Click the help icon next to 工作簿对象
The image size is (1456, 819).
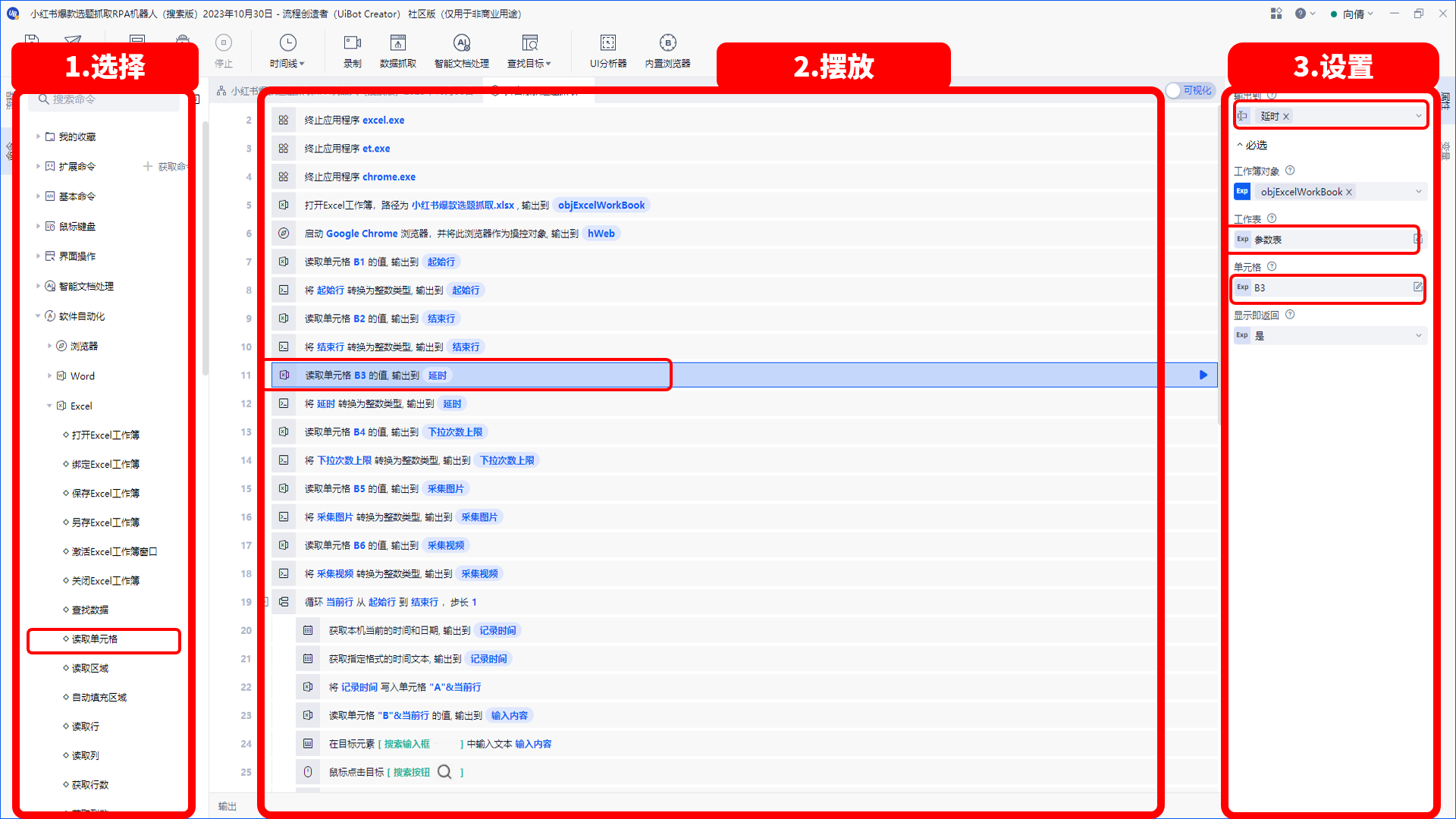point(1290,171)
